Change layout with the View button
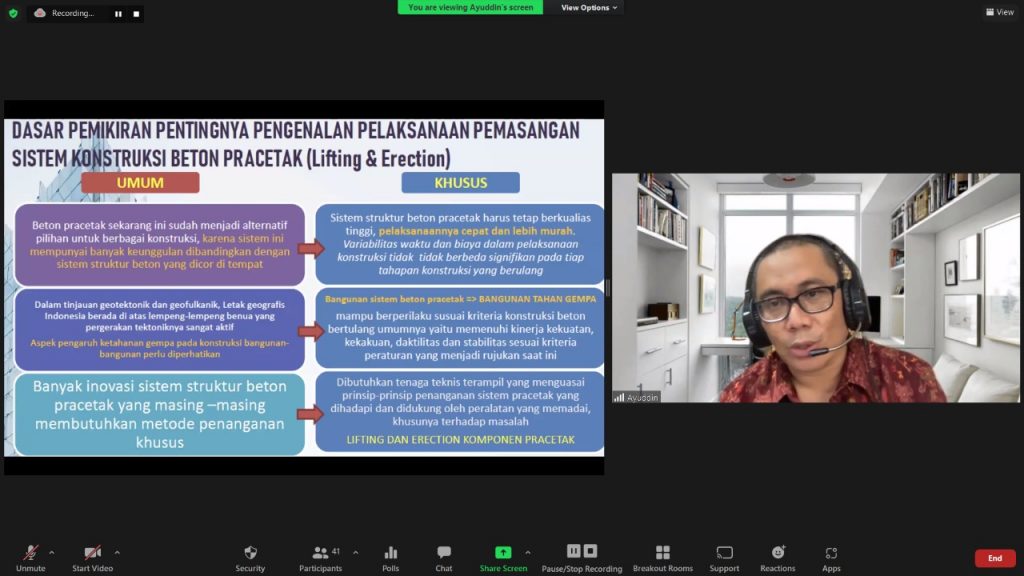This screenshot has height=576, width=1024. coord(1000,12)
